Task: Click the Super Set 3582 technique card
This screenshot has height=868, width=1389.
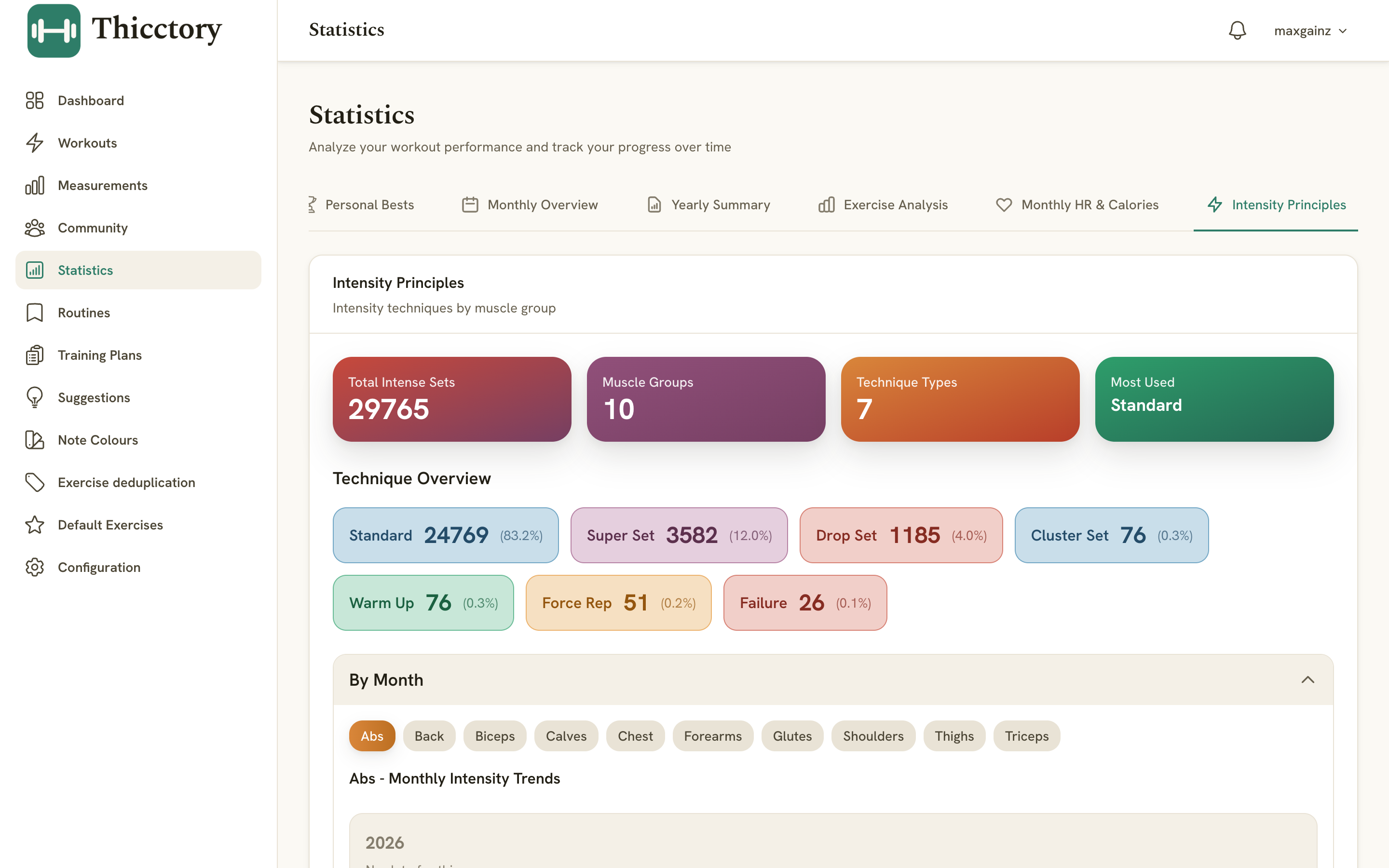Action: [679, 535]
